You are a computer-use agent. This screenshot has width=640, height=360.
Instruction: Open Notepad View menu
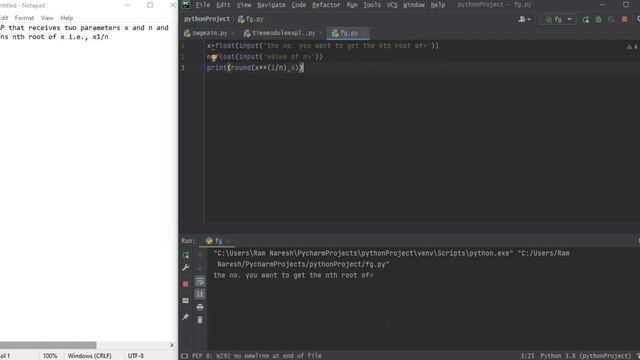pos(47,18)
